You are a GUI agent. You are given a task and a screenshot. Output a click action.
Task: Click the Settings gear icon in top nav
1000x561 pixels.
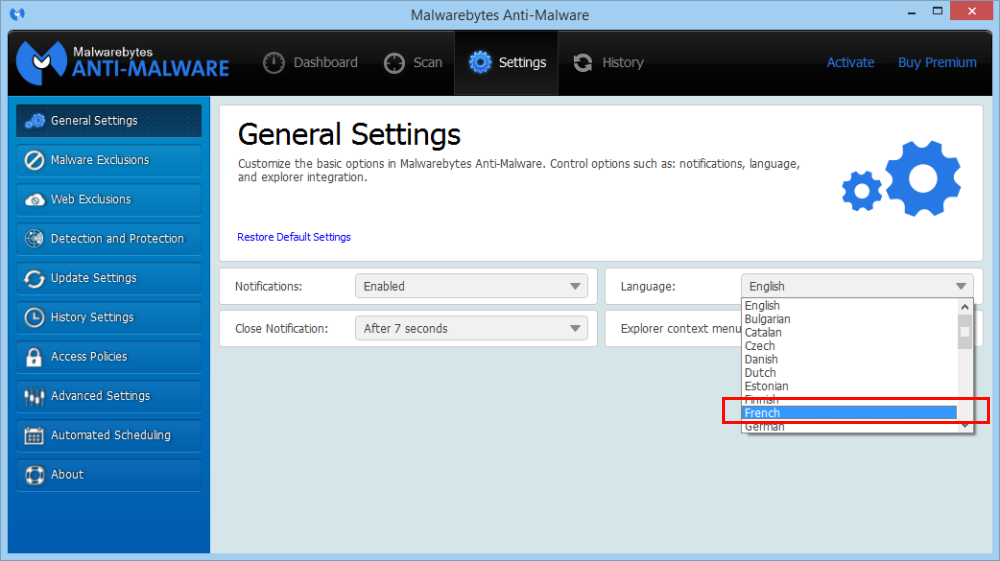pyautogui.click(x=480, y=62)
